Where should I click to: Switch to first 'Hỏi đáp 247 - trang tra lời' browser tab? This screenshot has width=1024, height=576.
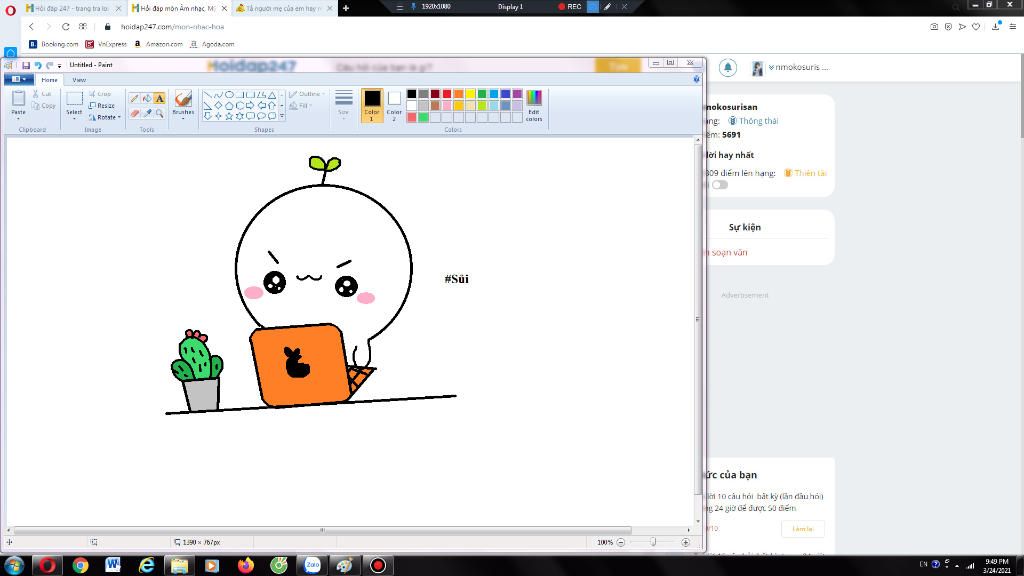[x=73, y=8]
